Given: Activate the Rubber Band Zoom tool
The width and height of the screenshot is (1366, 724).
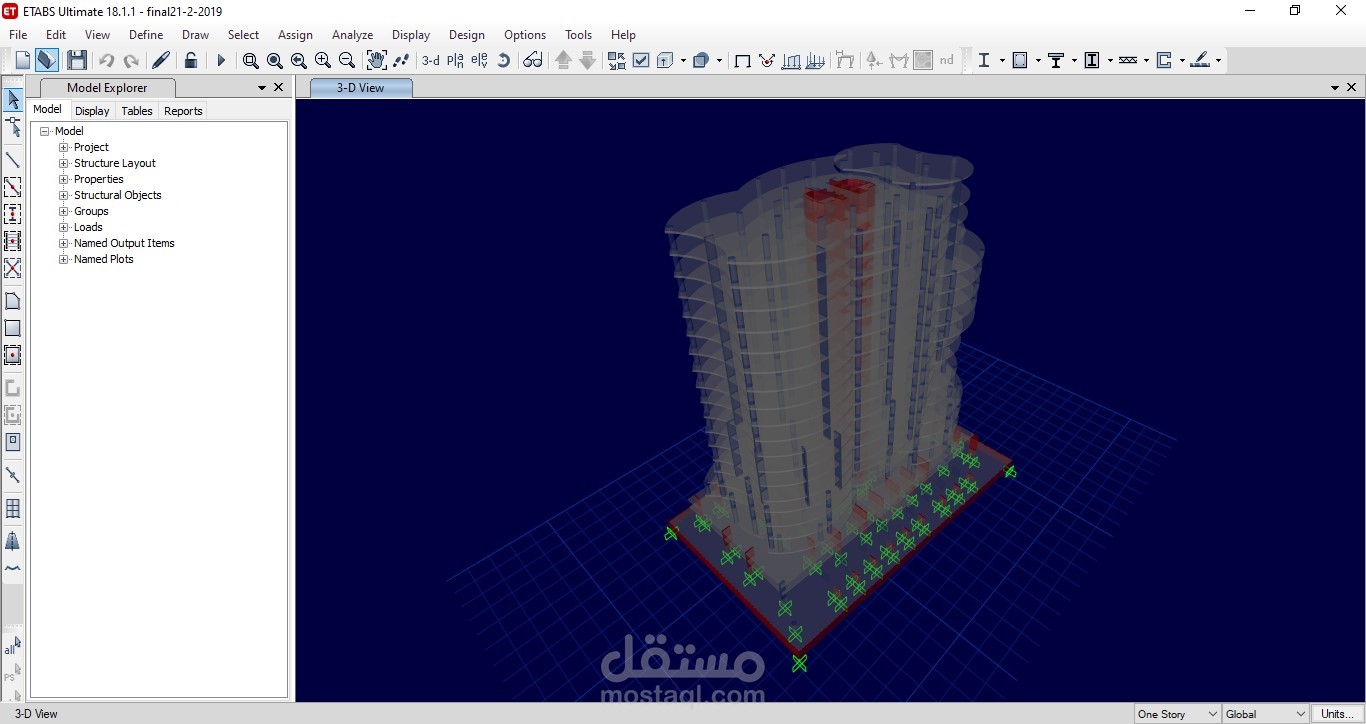Looking at the screenshot, I should pyautogui.click(x=250, y=60).
